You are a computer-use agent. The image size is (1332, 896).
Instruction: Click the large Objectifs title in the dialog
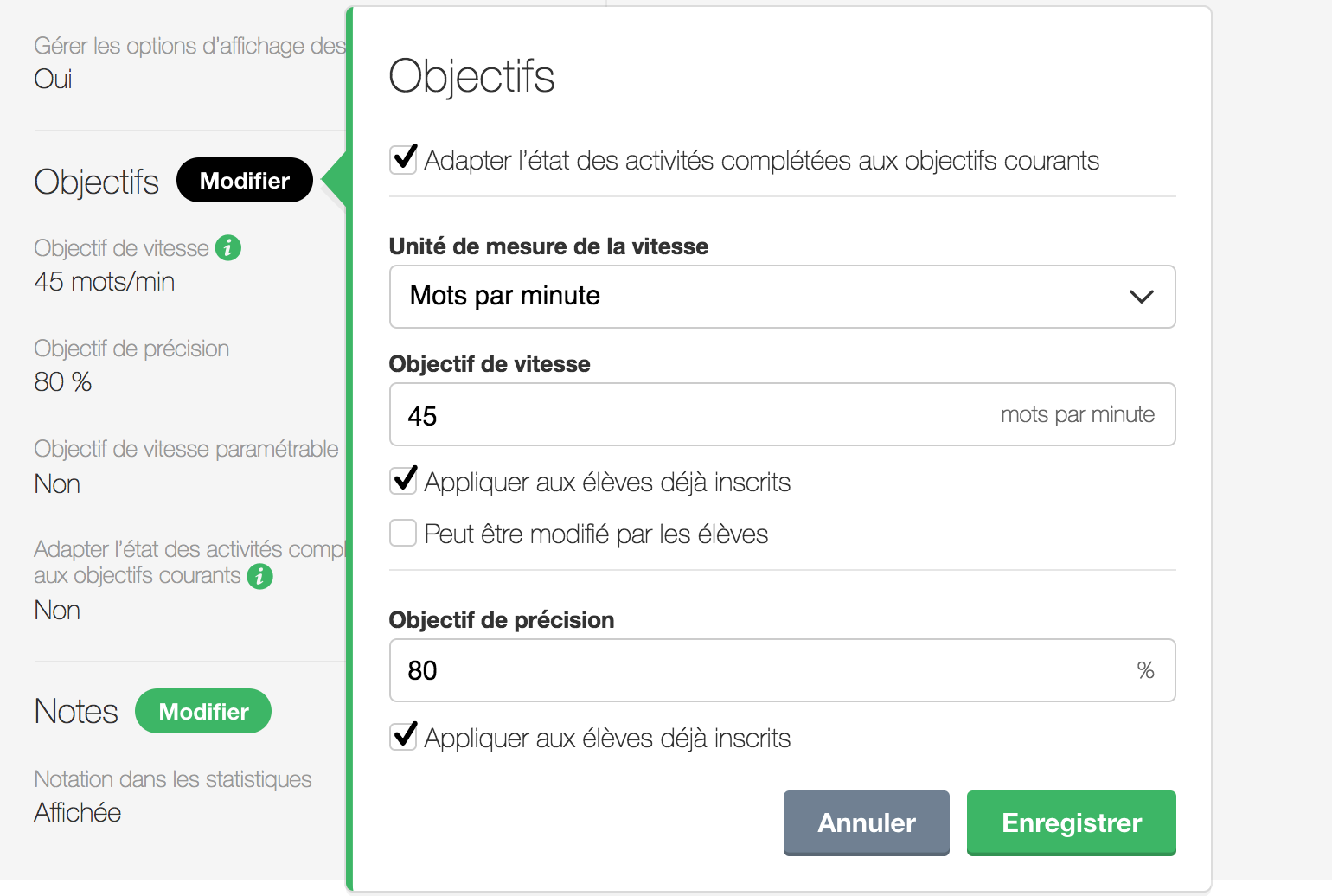[471, 76]
